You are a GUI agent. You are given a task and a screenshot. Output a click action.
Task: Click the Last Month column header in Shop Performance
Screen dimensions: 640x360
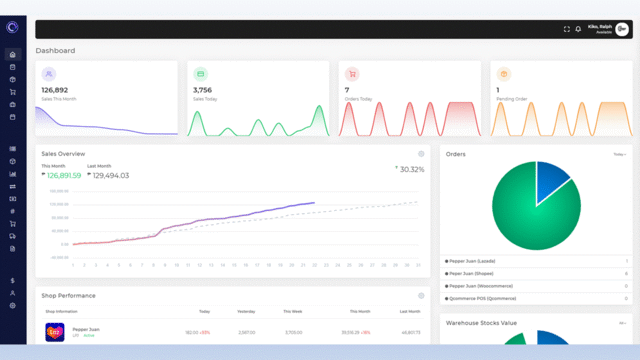410,311
